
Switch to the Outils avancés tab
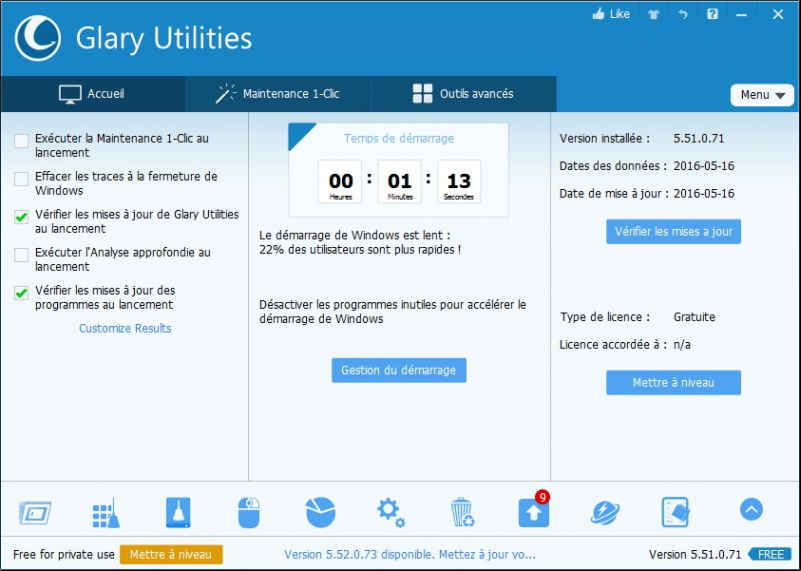[463, 94]
